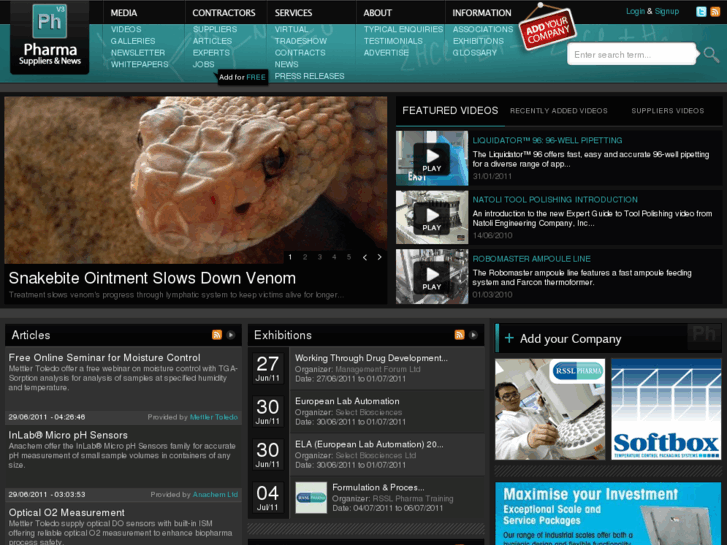
Task: Click the Softbox company thumbnail
Action: pos(666,409)
